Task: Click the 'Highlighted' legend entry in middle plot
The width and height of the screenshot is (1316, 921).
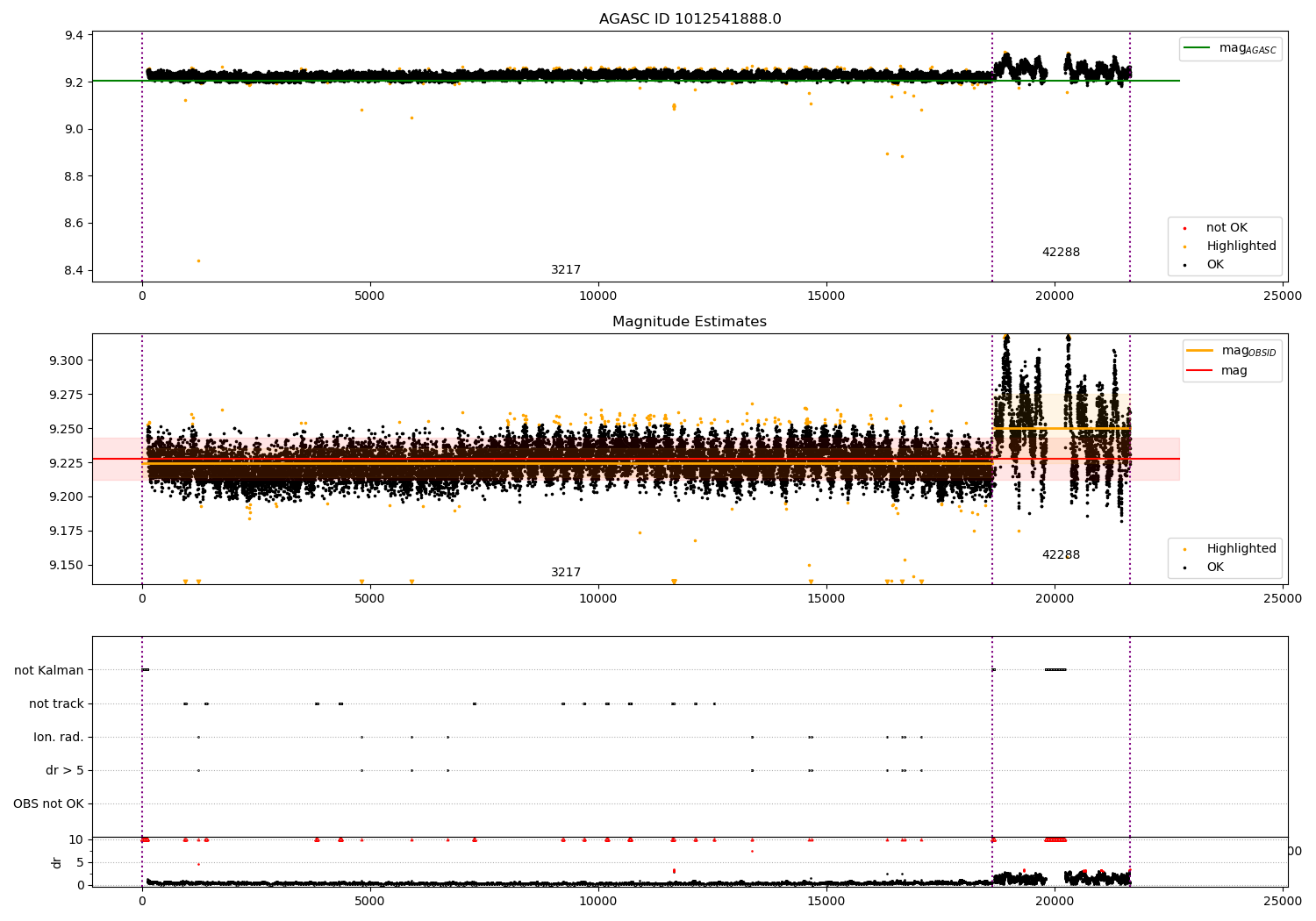Action: pos(1241,549)
